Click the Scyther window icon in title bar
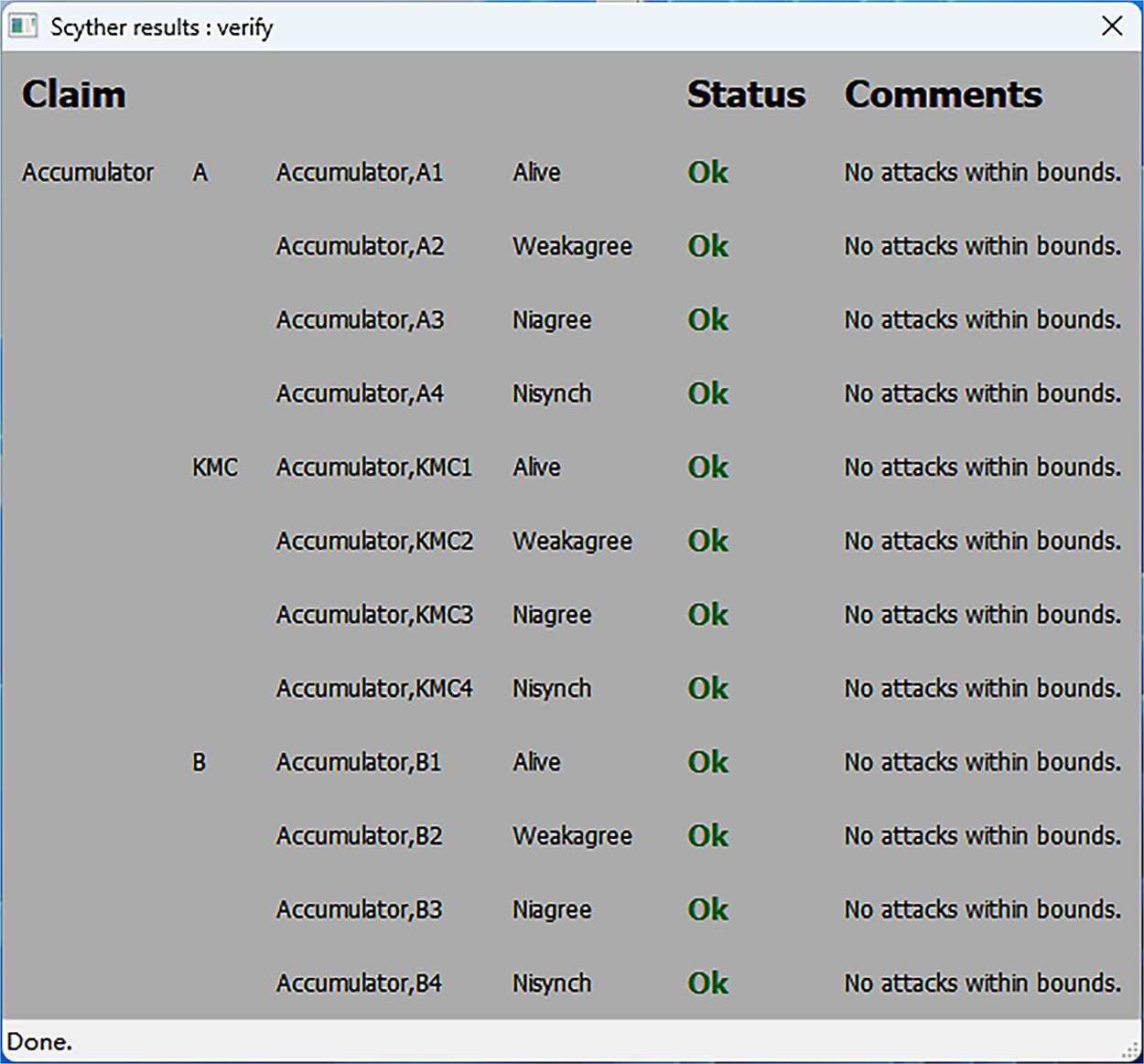This screenshot has height=1064, width=1144. (x=23, y=27)
